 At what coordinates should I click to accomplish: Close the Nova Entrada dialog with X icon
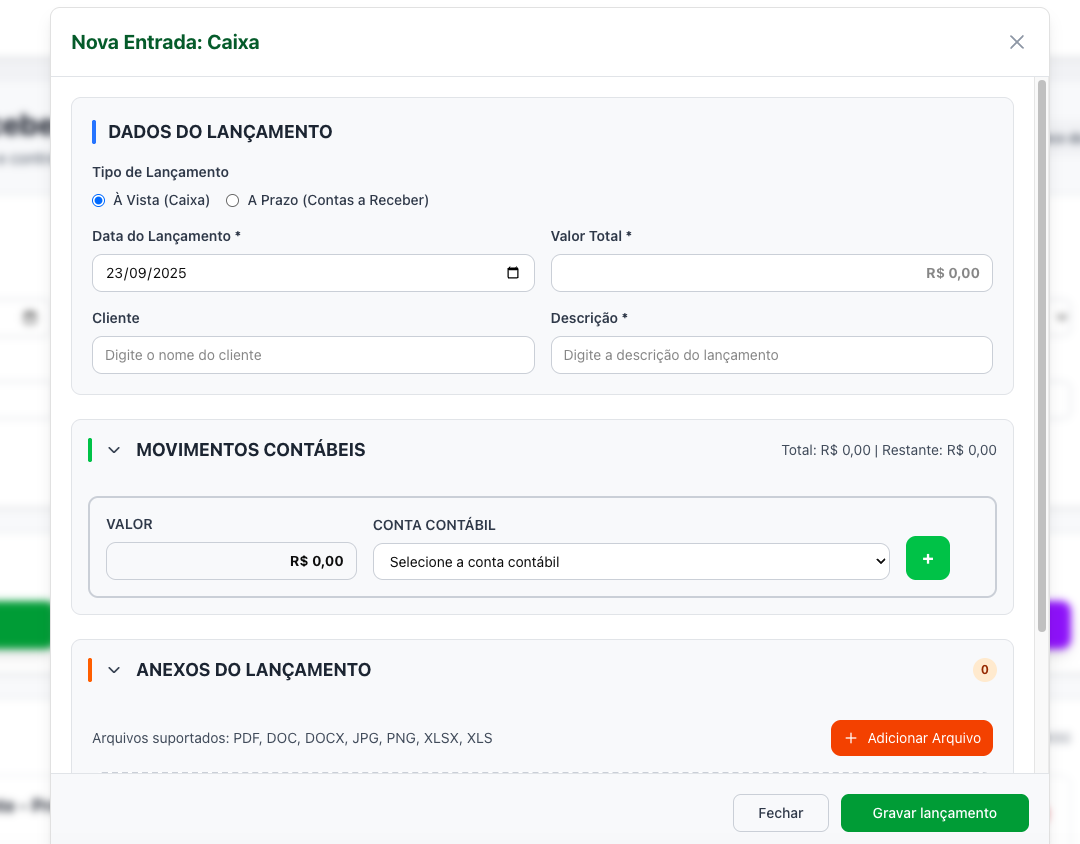point(1017,42)
